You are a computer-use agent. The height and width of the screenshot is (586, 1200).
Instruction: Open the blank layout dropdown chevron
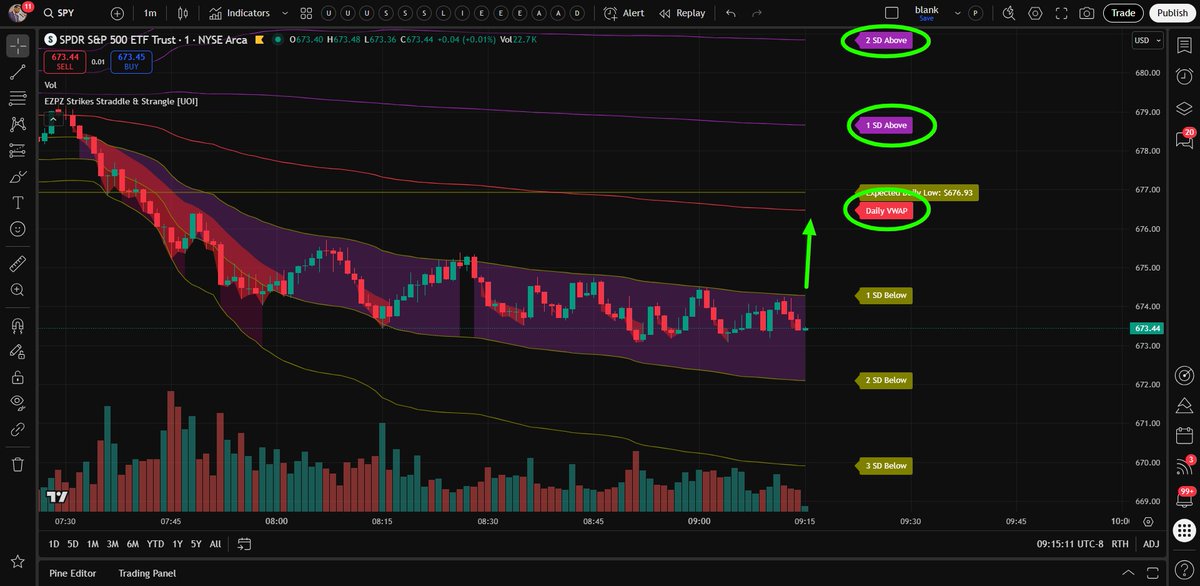(x=958, y=13)
